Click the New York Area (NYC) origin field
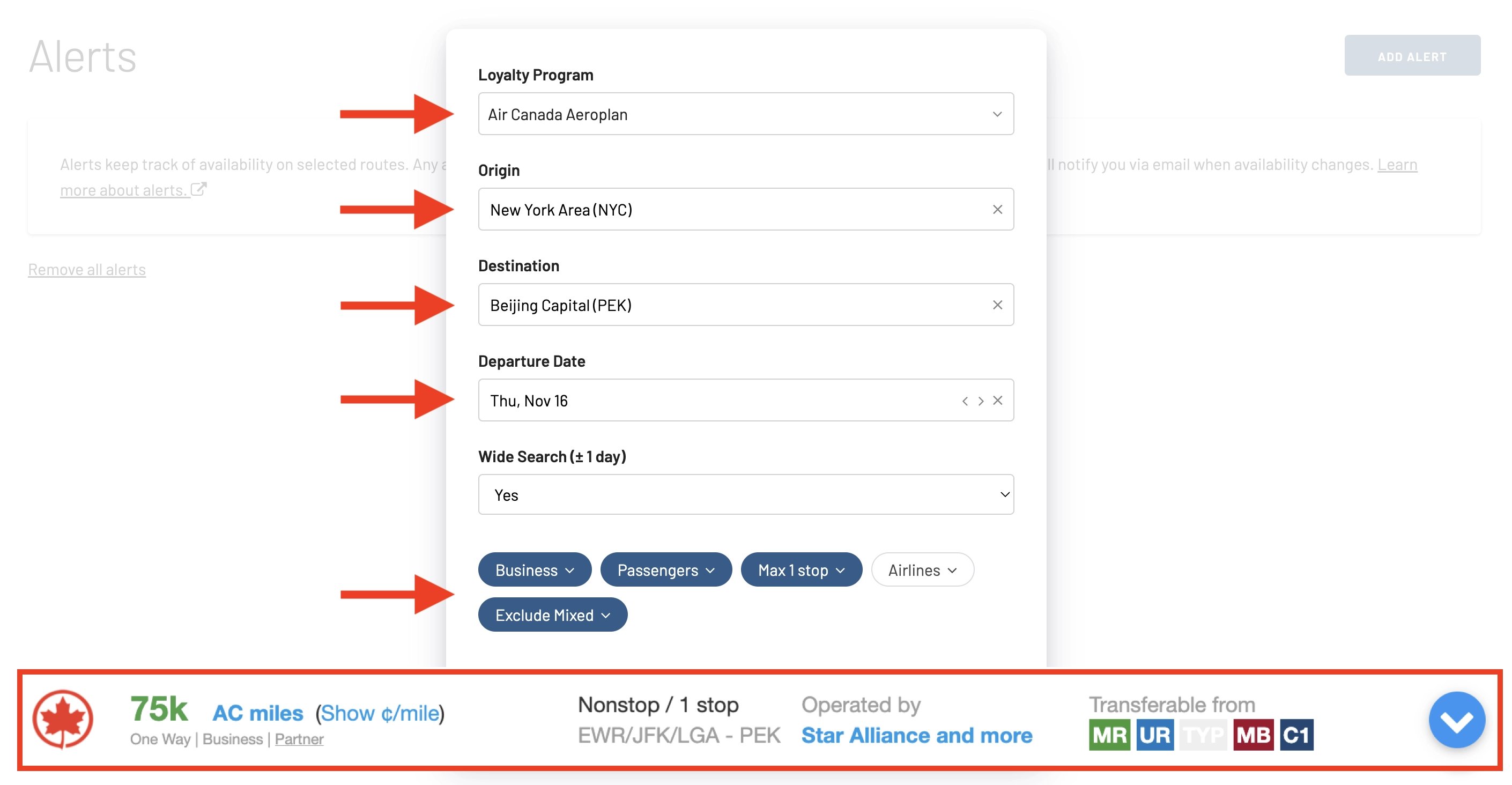1512x785 pixels. [745, 210]
